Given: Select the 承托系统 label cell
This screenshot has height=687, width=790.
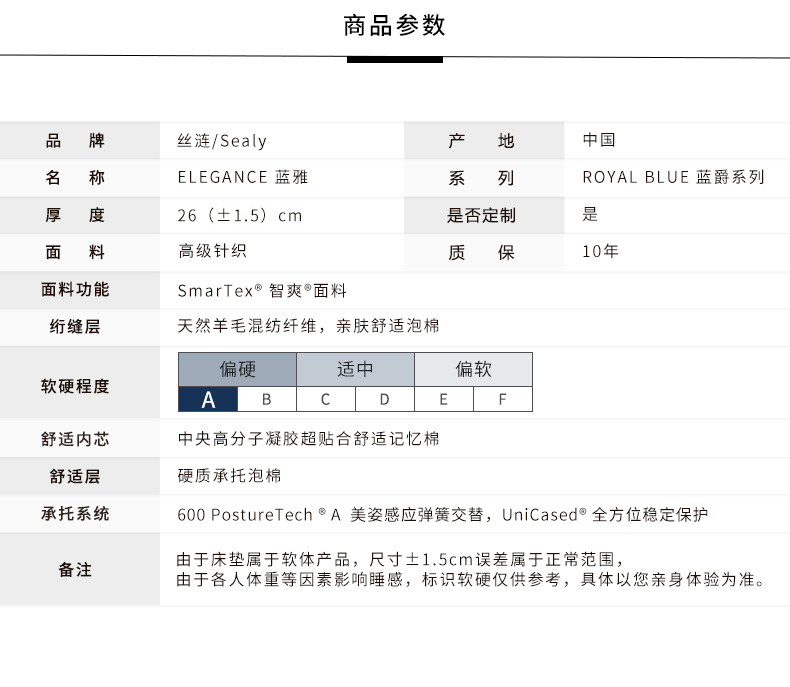Looking at the screenshot, I should coord(80,514).
